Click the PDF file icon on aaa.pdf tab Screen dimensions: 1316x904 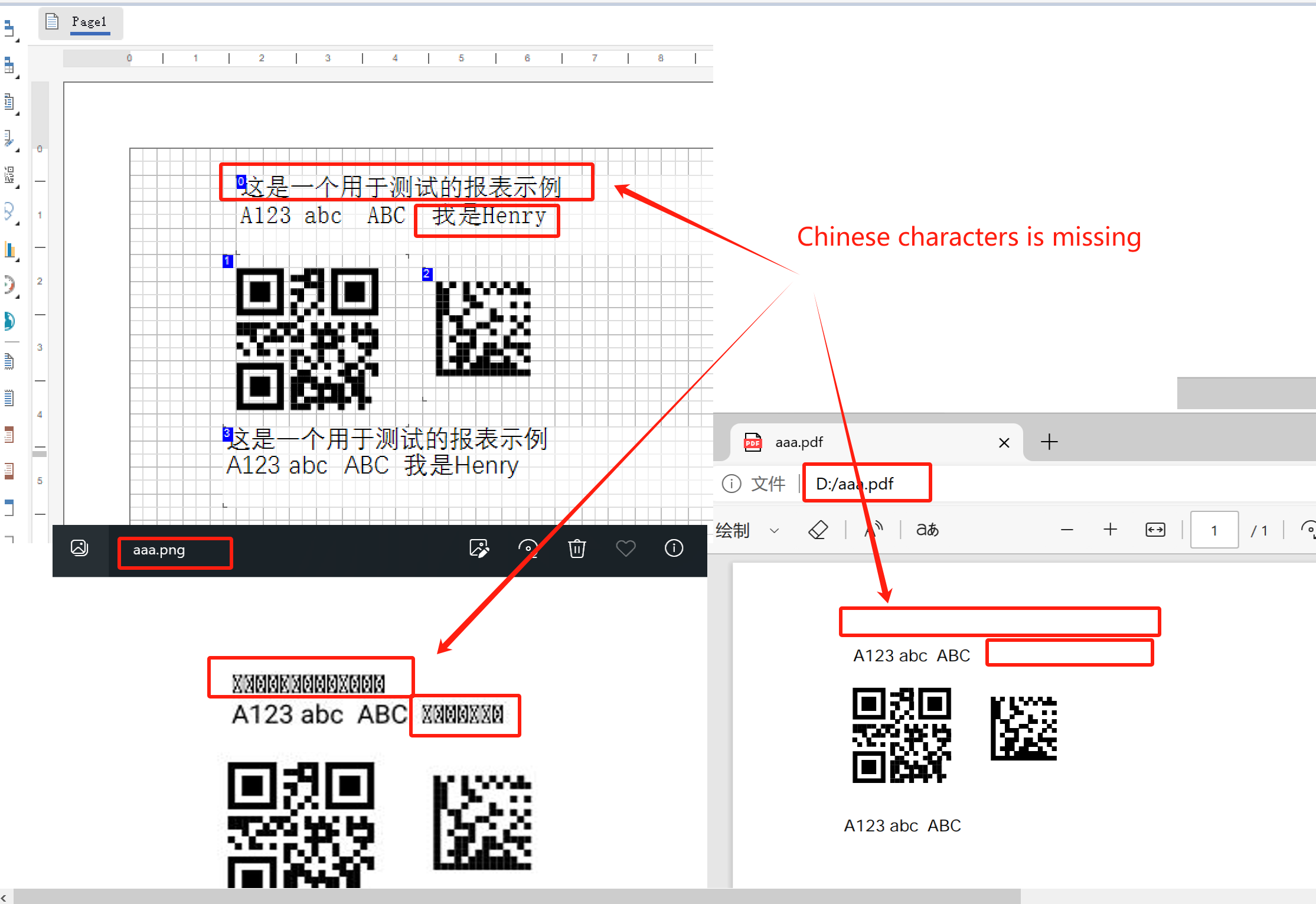(753, 442)
